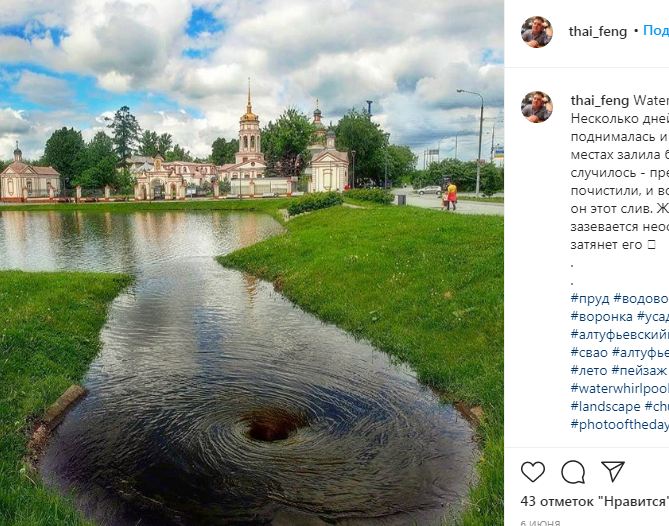Open the thai_feng username in the caption

pos(600,101)
